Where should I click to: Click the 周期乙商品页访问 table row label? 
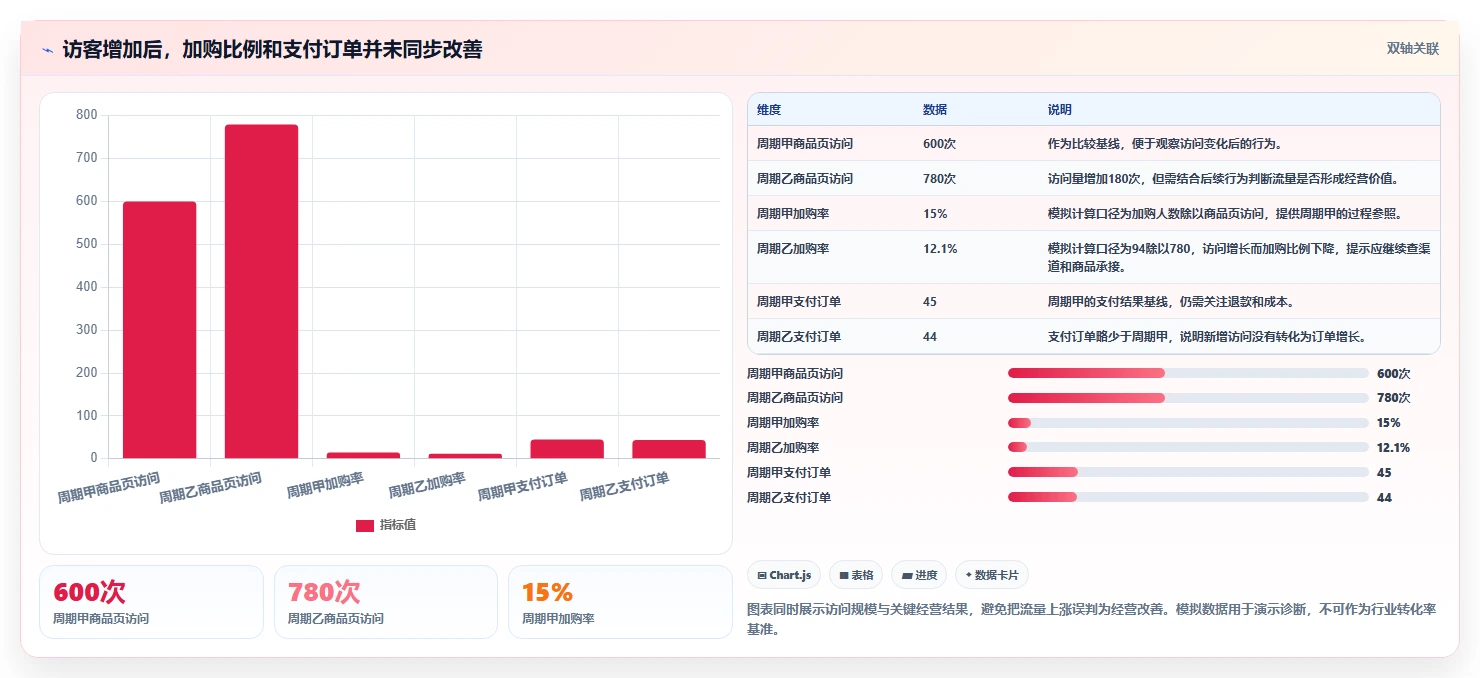click(805, 178)
